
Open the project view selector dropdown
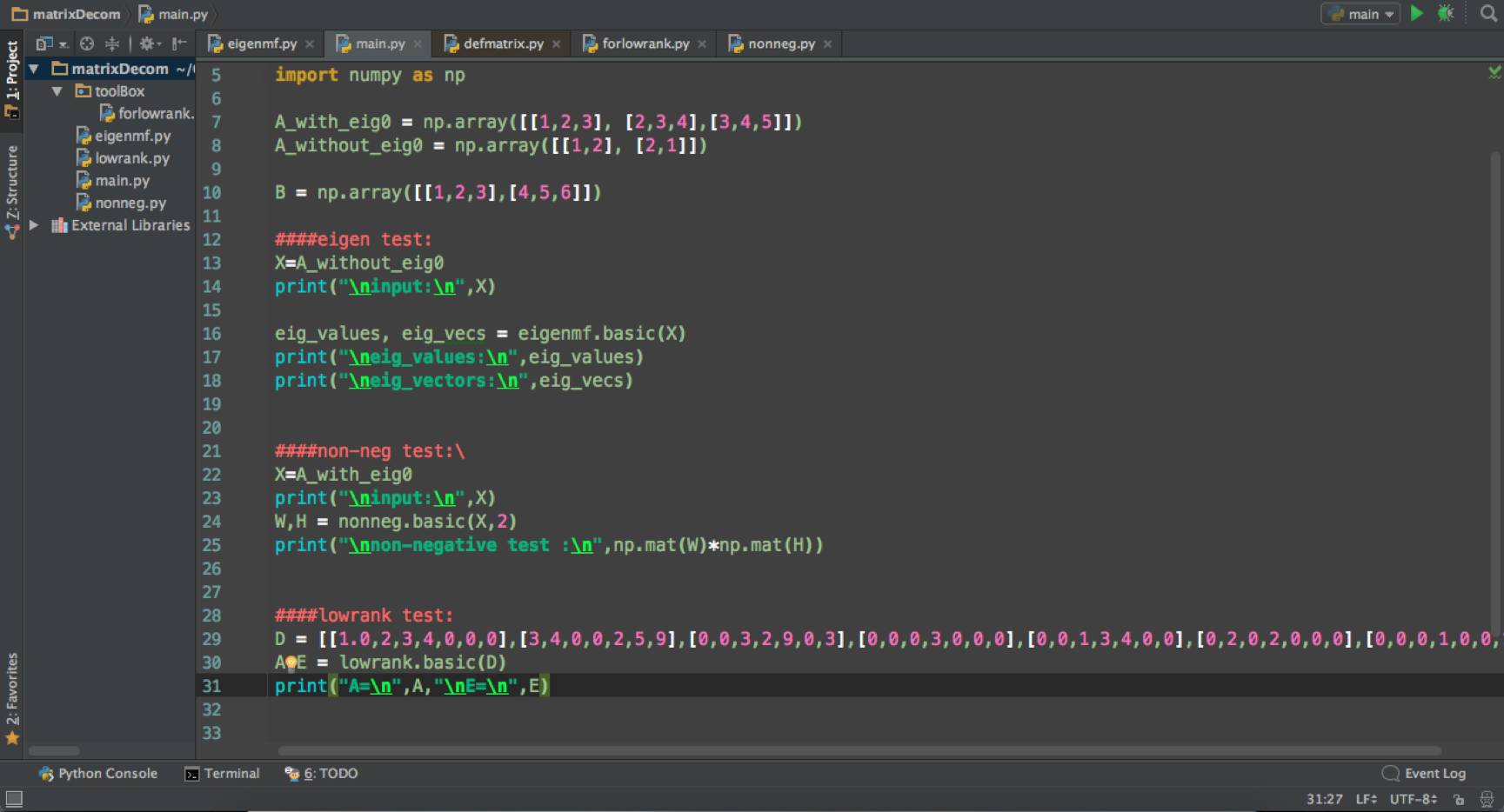click(x=51, y=43)
